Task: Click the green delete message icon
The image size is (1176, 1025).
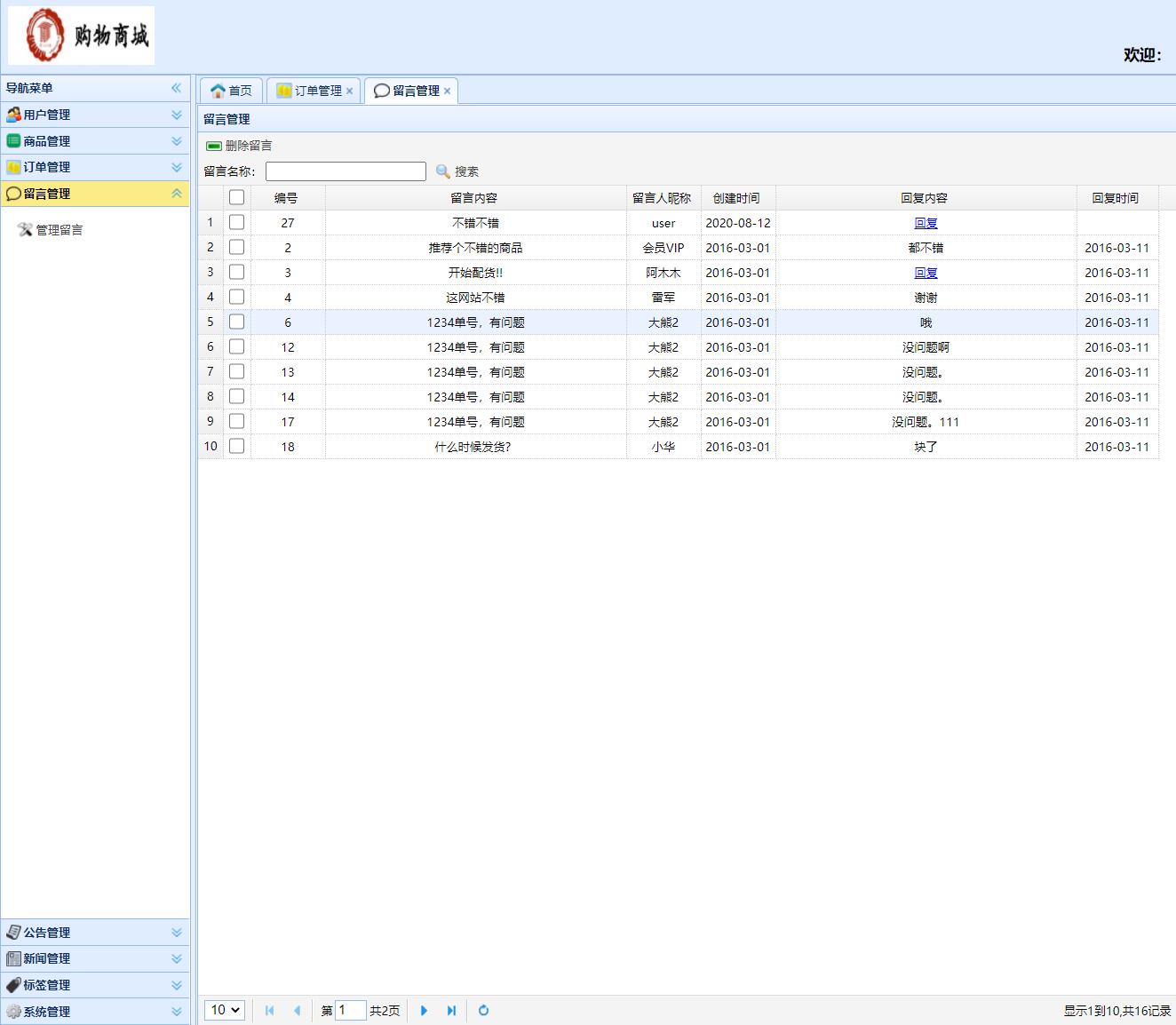Action: (214, 146)
